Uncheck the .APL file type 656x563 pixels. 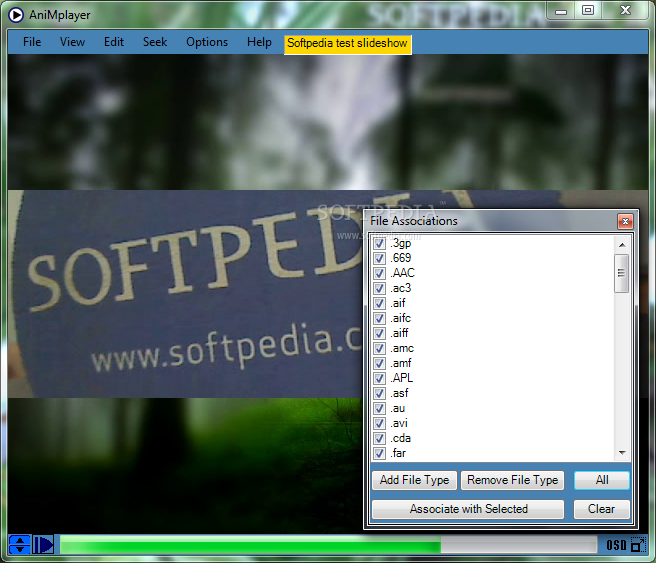pos(379,379)
